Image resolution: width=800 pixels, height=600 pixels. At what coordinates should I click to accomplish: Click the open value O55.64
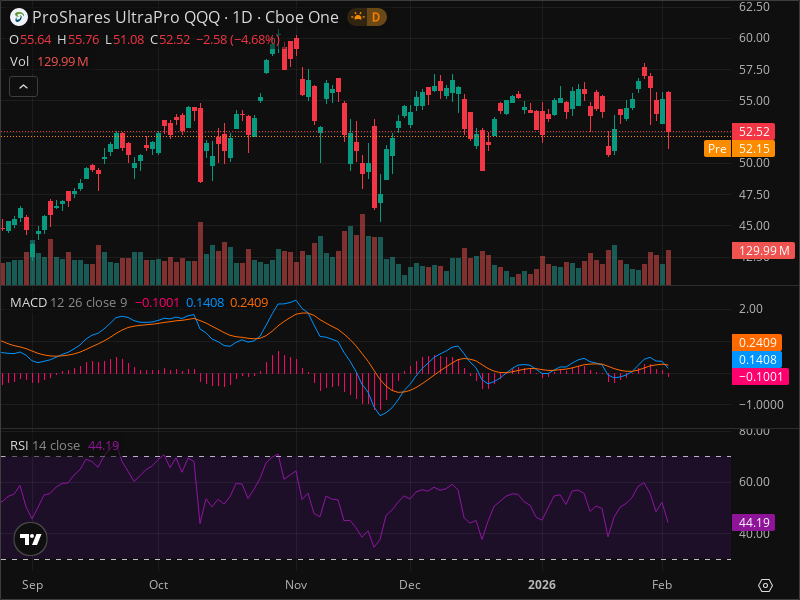(30, 40)
